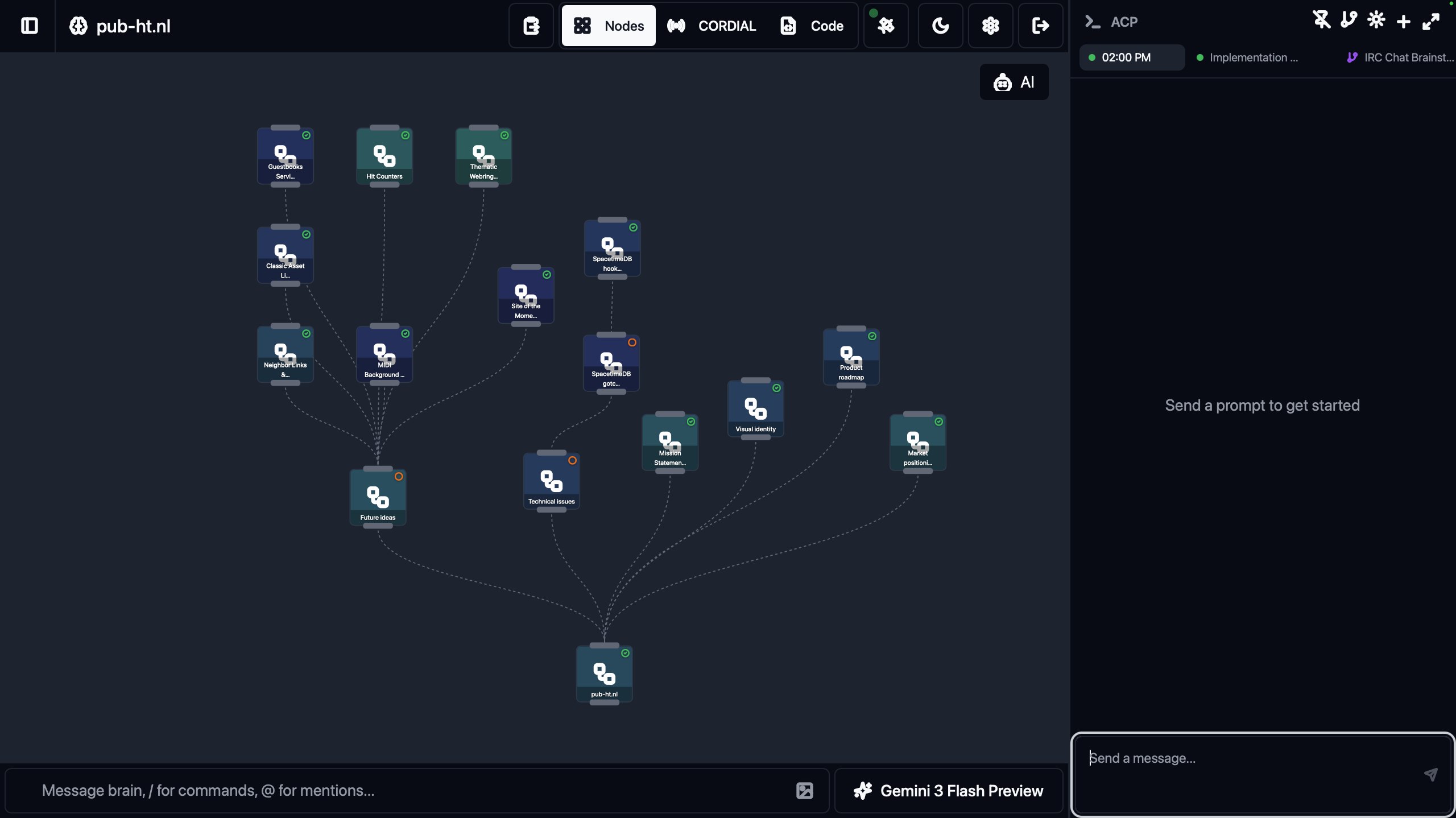1456x818 pixels.
Task: Open settings gear in top toolbar
Action: click(990, 26)
